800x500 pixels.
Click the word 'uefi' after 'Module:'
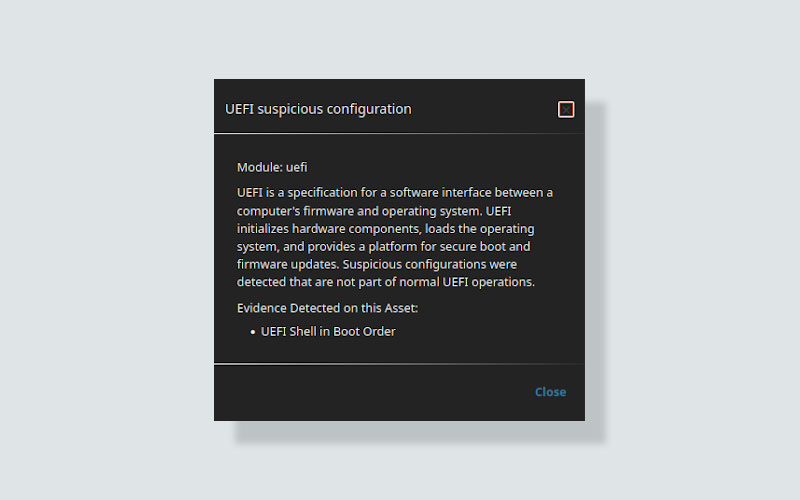[x=297, y=167]
